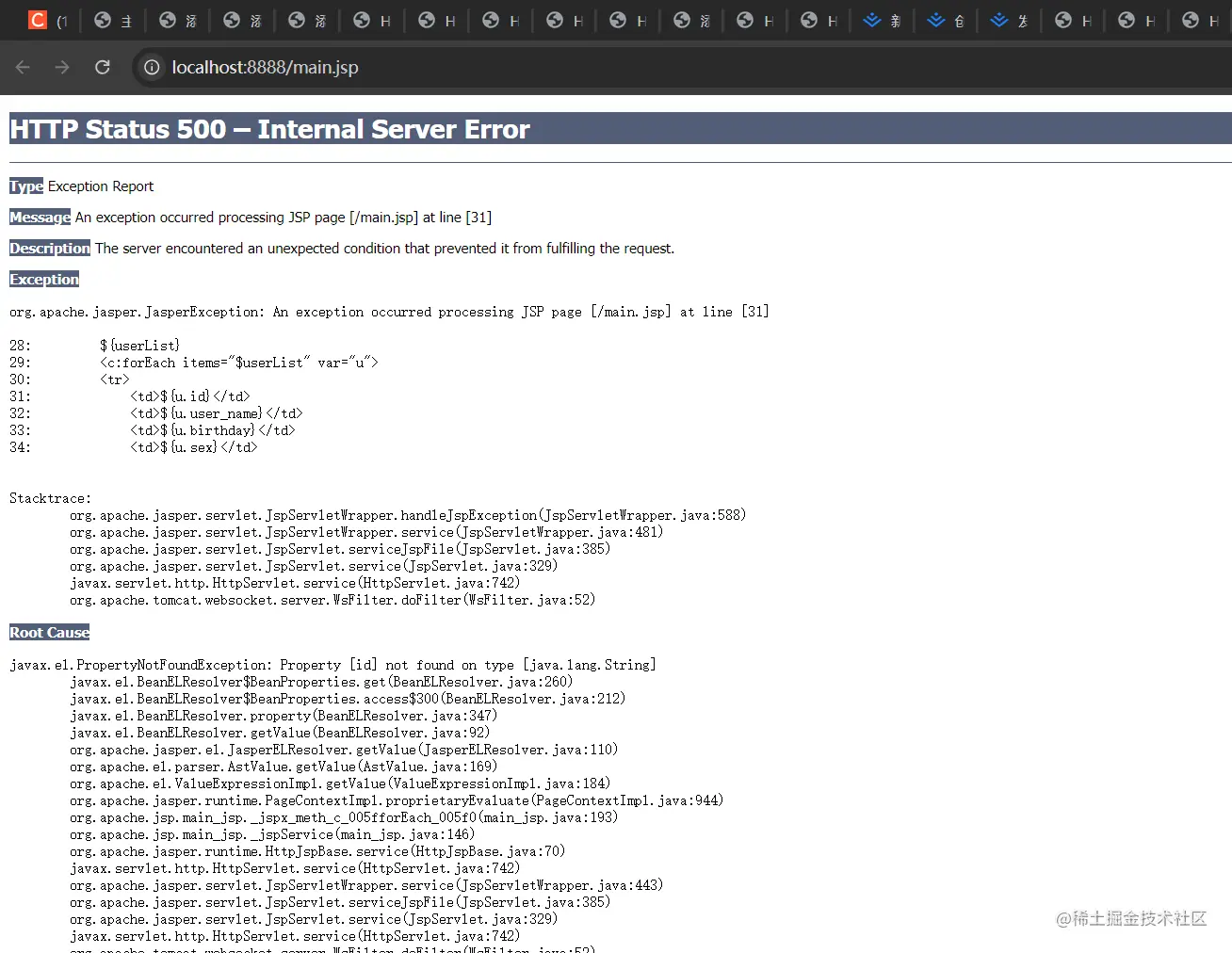
Task: Switch to the Juejin tab starting with 新
Action: point(883,20)
